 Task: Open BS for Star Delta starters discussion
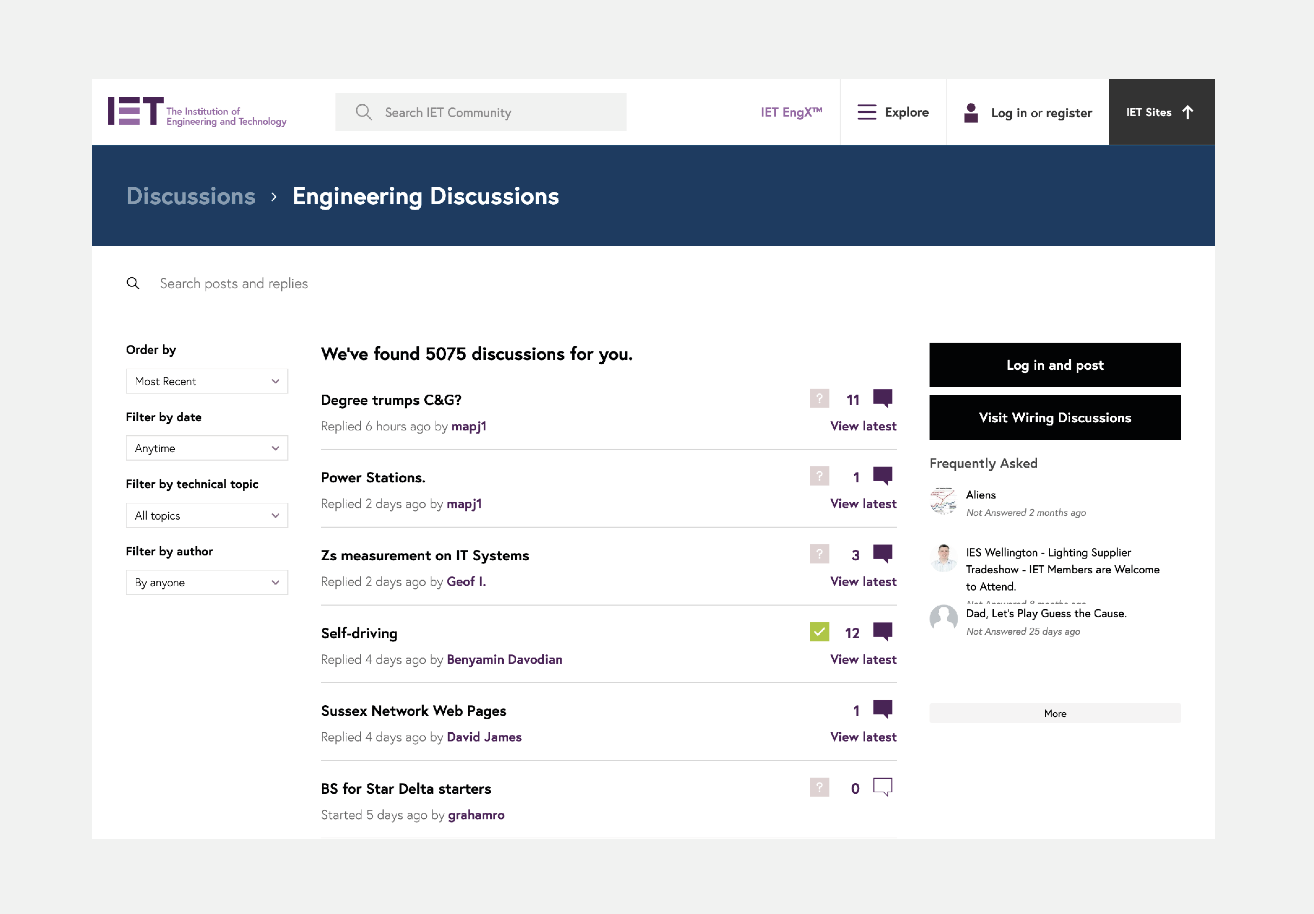(x=406, y=788)
